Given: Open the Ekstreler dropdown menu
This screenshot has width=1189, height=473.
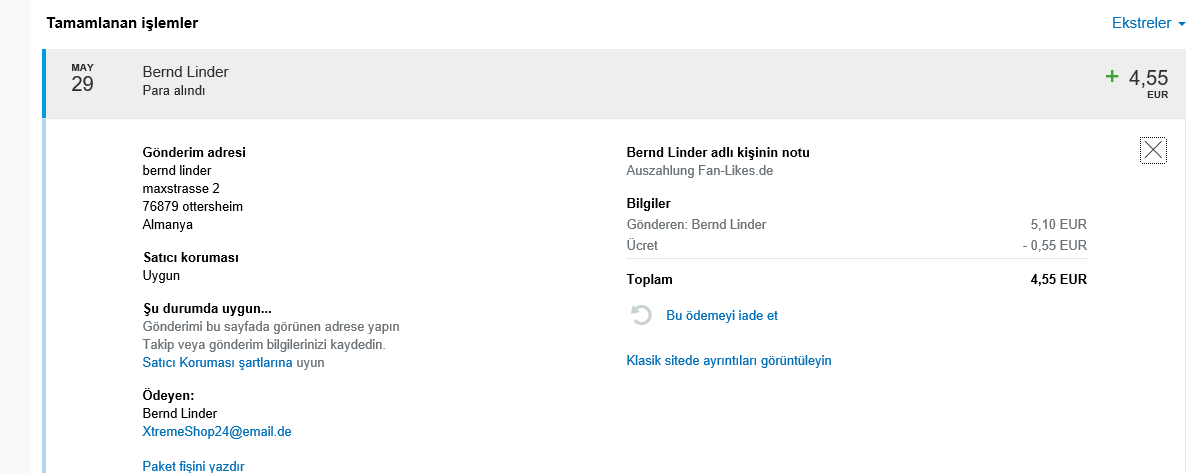Looking at the screenshot, I should click(1141, 22).
